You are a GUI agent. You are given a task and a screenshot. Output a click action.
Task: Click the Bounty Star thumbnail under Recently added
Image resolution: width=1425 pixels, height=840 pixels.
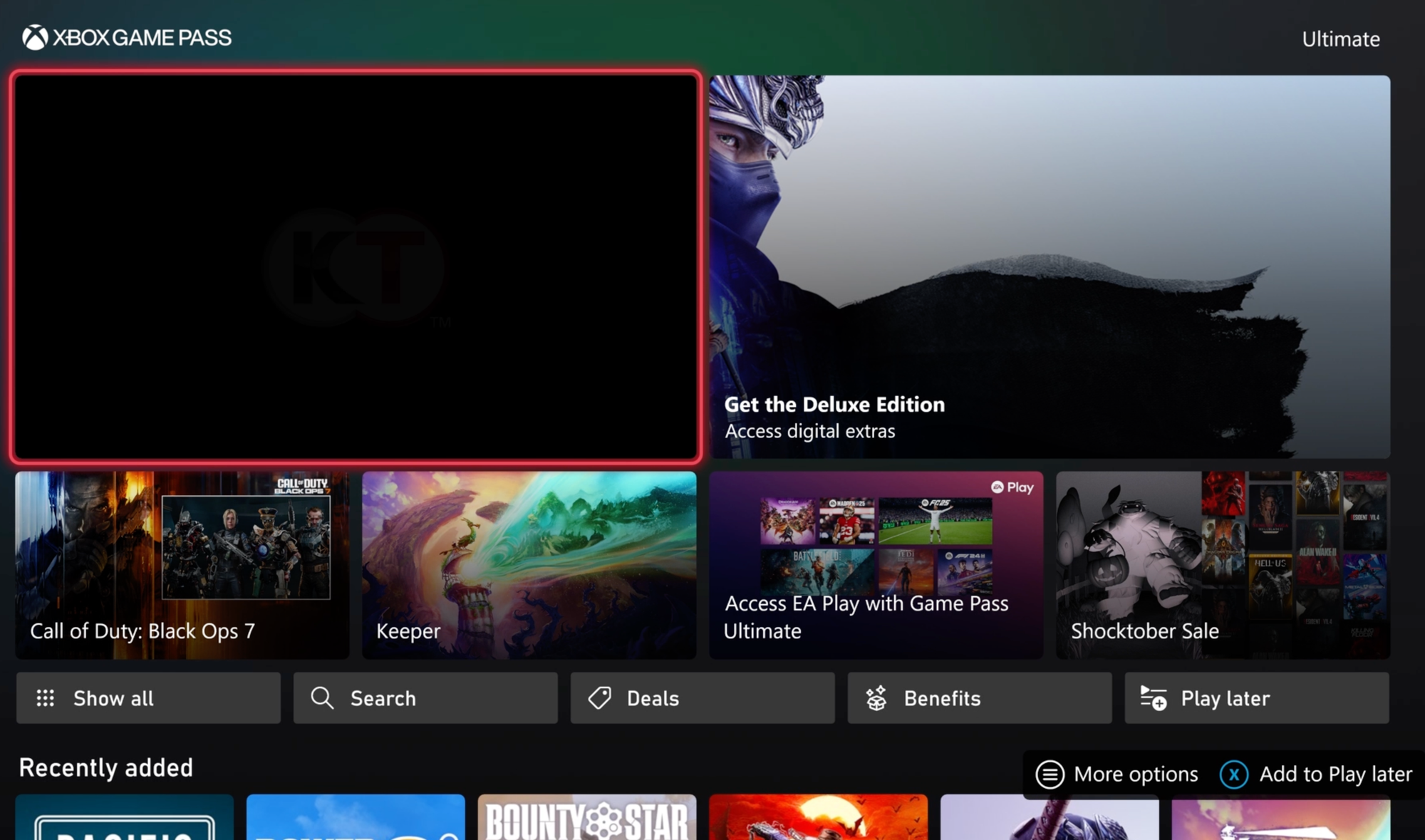point(587,819)
